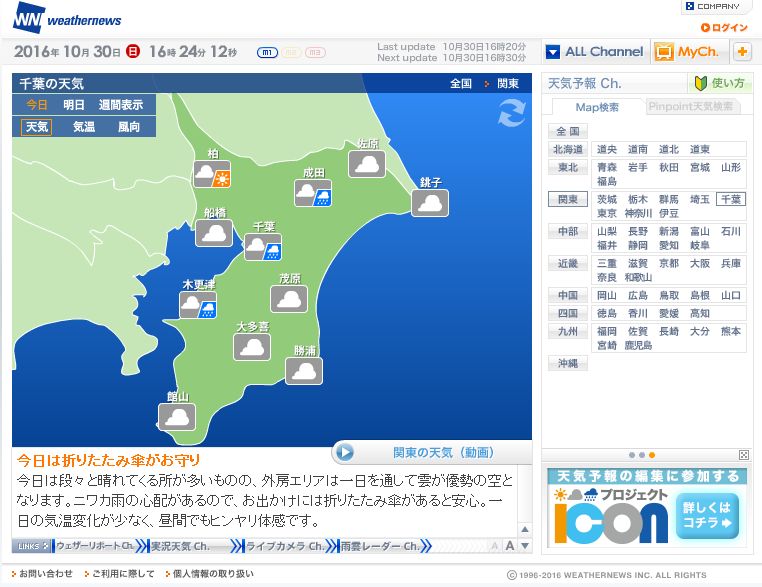Click the refresh arrows icon on map
762x587 pixels.
click(x=511, y=114)
